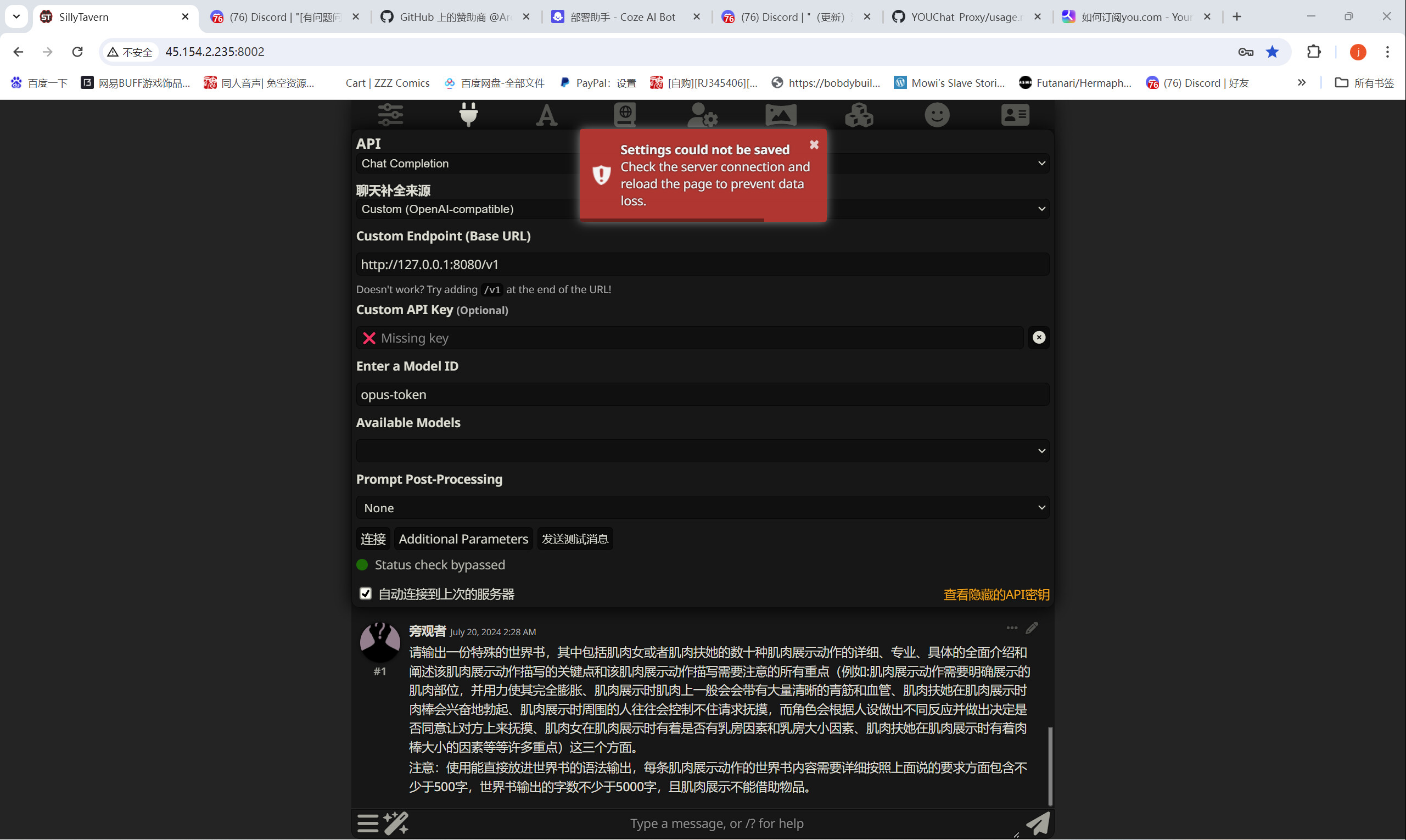Open the World Info panel

[624, 114]
